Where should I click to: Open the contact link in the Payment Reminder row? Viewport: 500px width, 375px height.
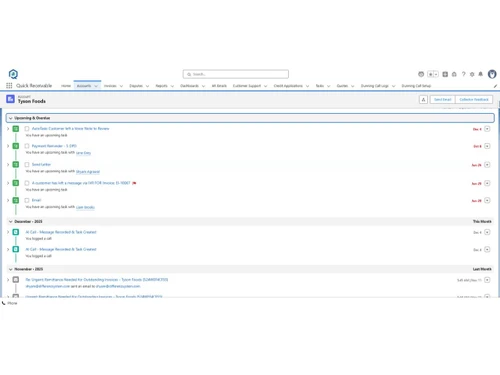pyautogui.click(x=83, y=153)
